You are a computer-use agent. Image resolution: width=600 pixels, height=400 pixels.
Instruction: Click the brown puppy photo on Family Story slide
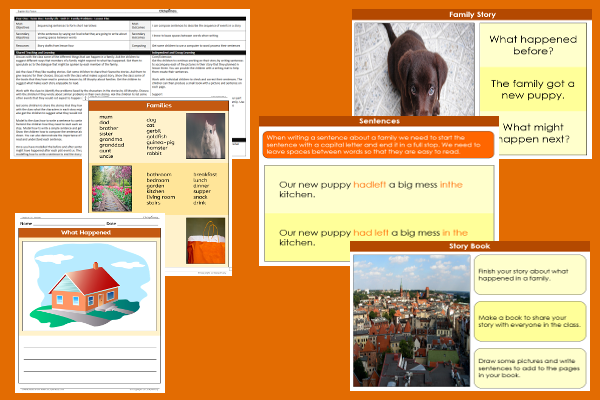[414, 69]
